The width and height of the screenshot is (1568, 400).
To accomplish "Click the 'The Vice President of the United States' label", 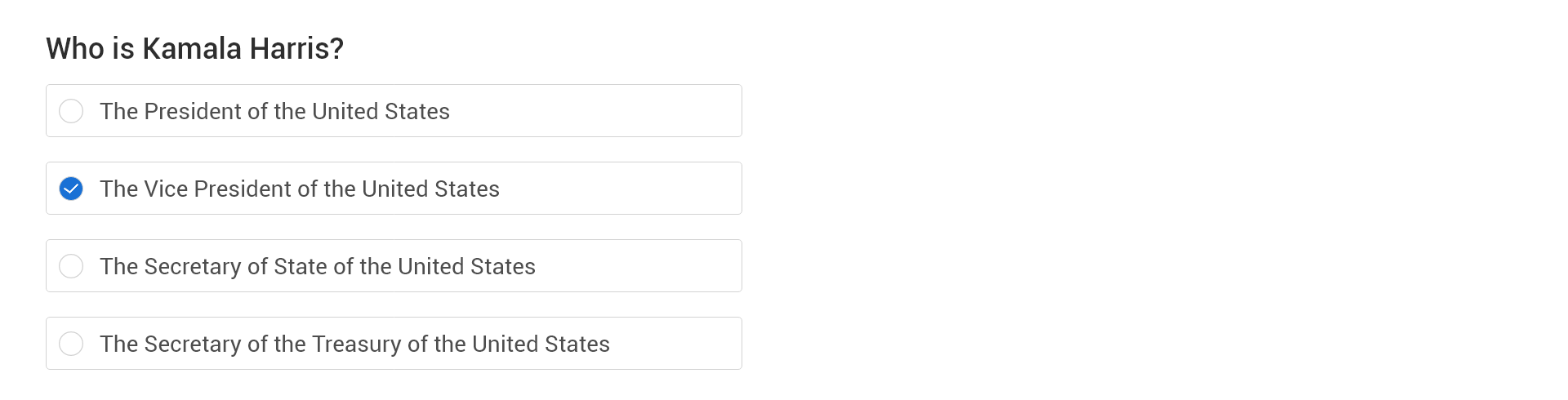I will pyautogui.click(x=299, y=189).
